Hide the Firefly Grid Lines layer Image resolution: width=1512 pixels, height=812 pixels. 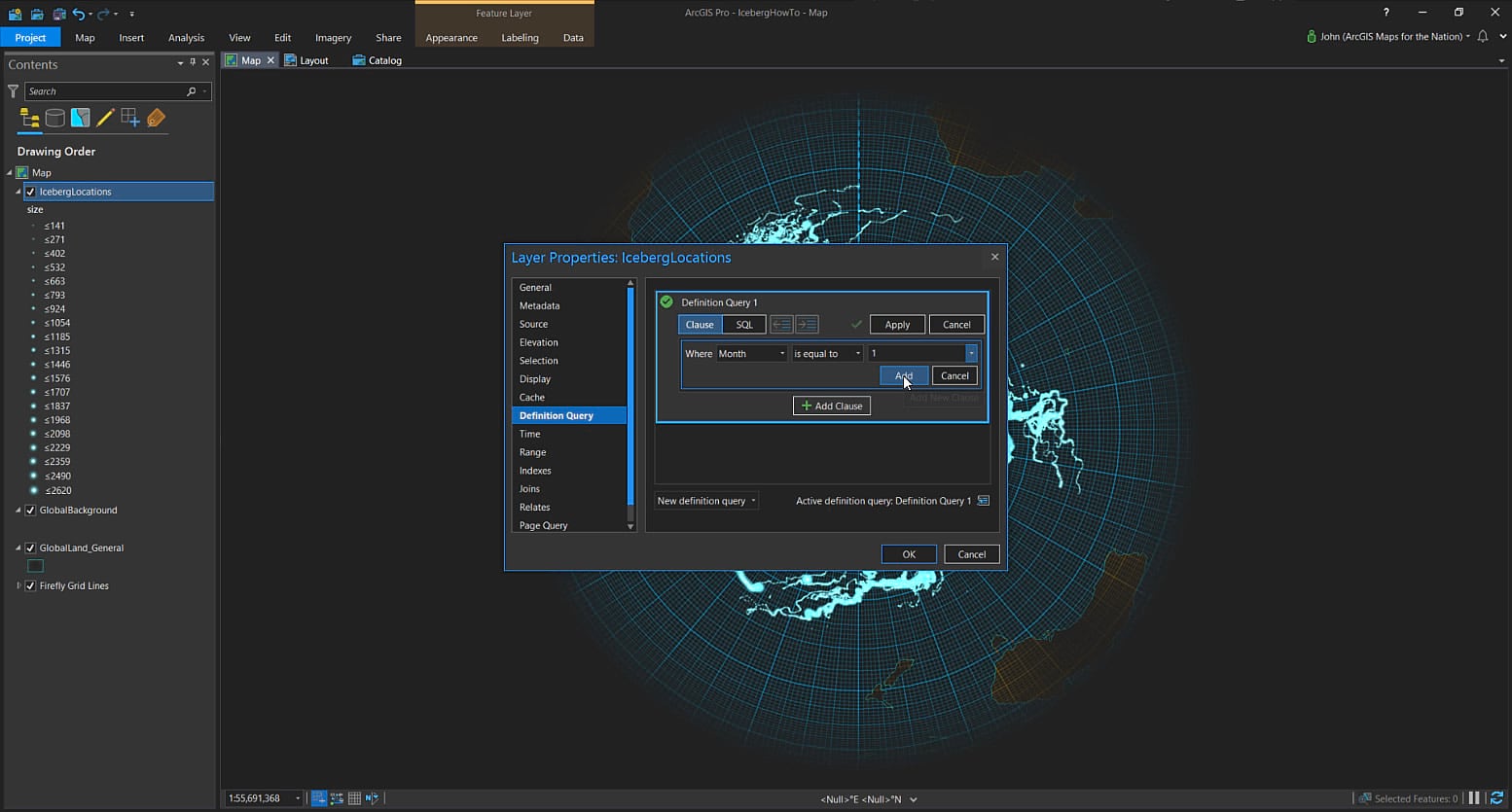(x=30, y=586)
